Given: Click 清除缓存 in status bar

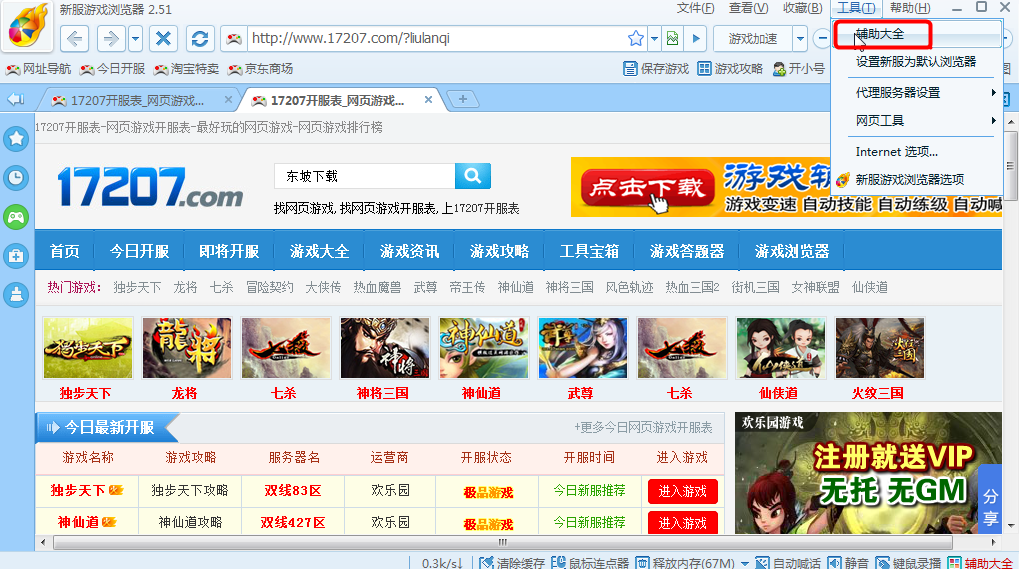Looking at the screenshot, I should coord(512,563).
